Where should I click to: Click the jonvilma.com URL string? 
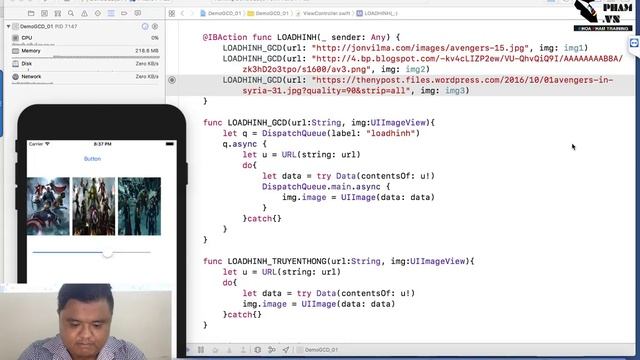(420, 48)
